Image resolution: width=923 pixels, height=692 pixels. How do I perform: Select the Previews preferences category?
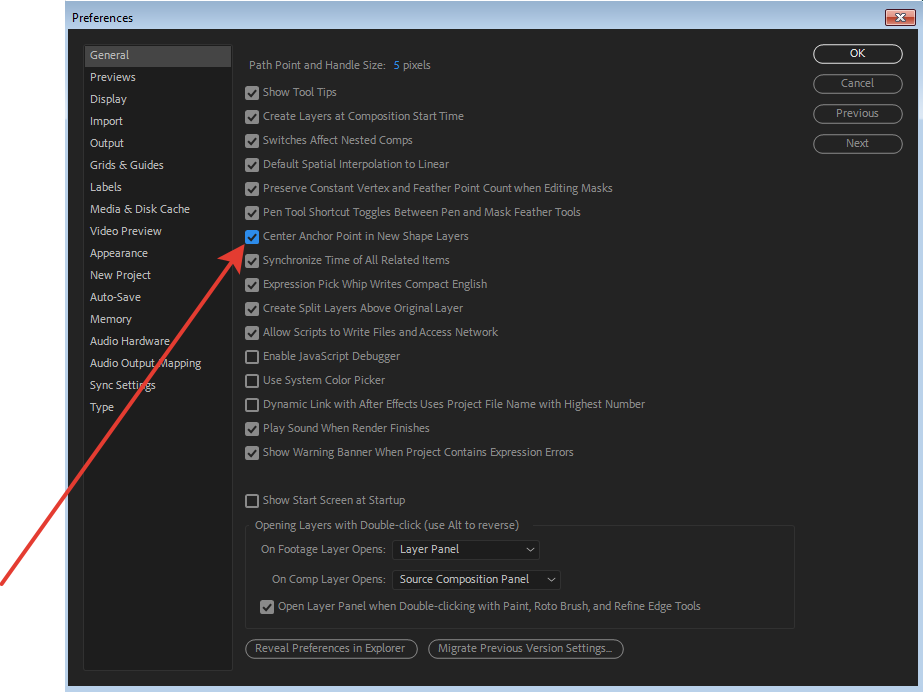click(112, 76)
